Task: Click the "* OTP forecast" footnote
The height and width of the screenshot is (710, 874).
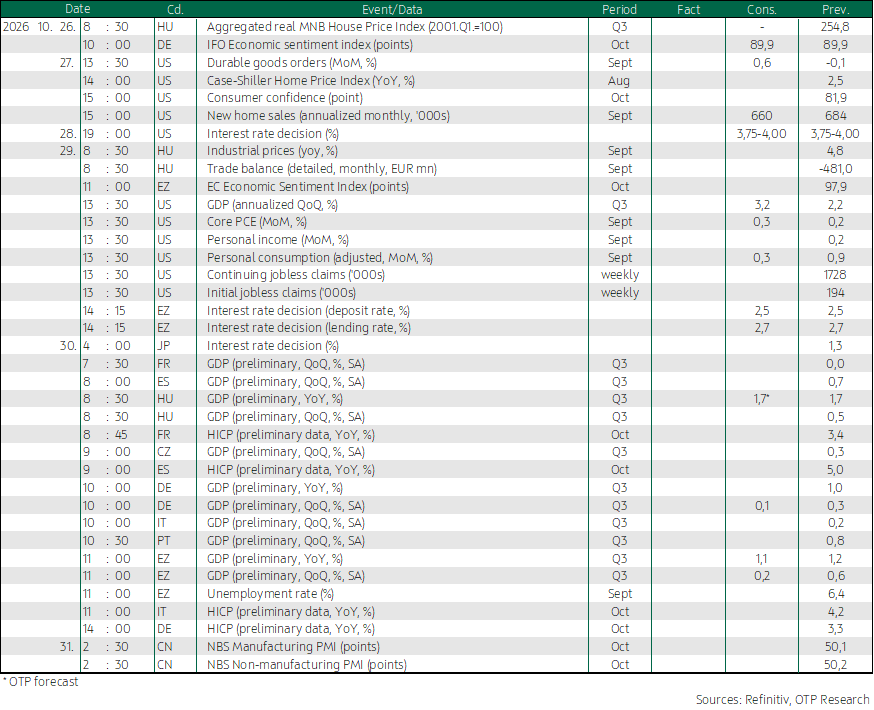Action: 40,682
